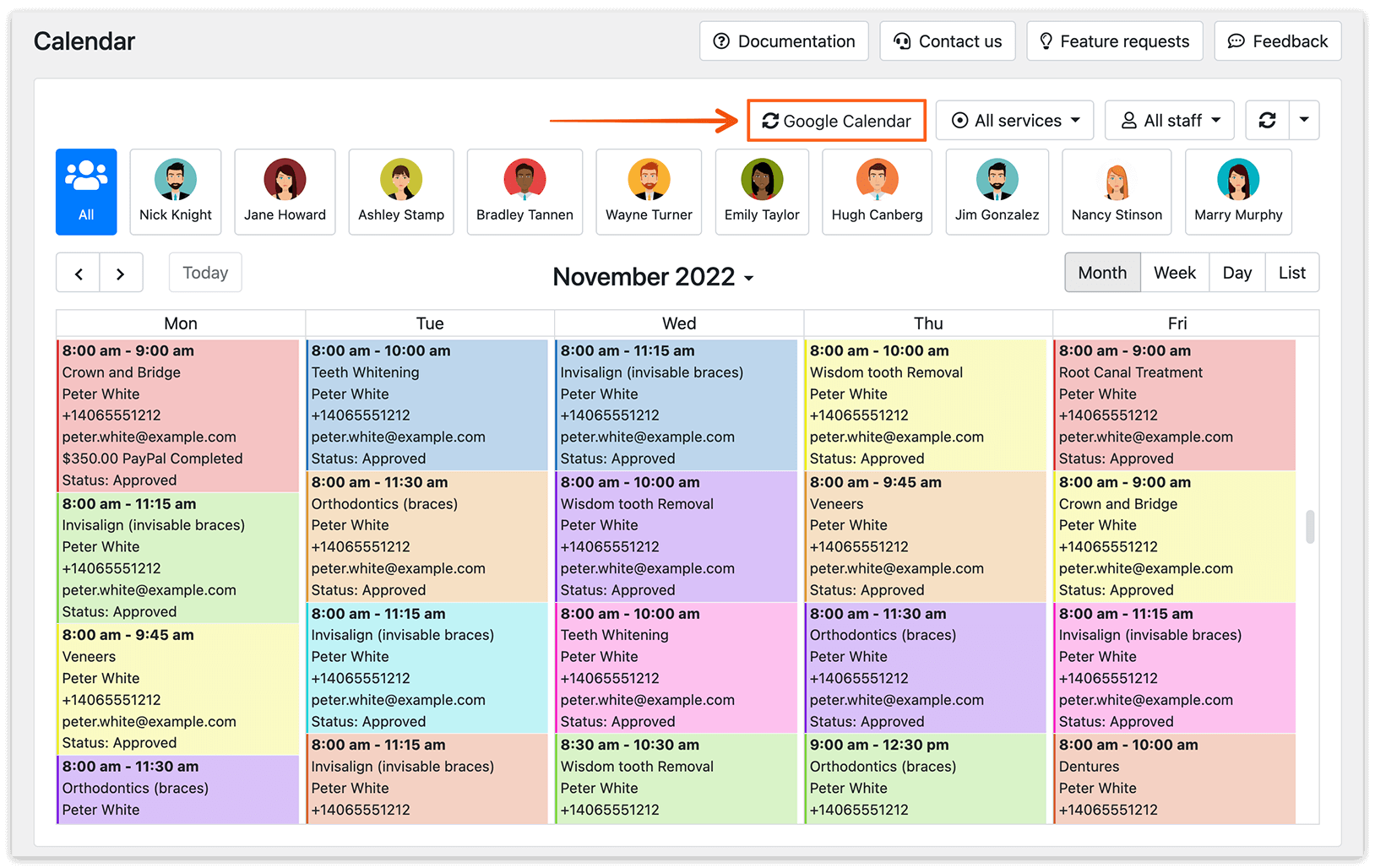Open Monday Crown and Bridge appointment
The image size is (1375, 868).
tap(177, 415)
